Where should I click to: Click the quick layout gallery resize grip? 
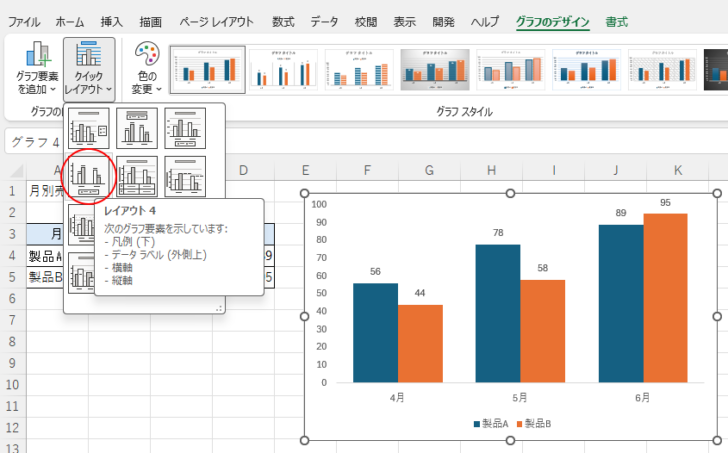(x=219, y=309)
